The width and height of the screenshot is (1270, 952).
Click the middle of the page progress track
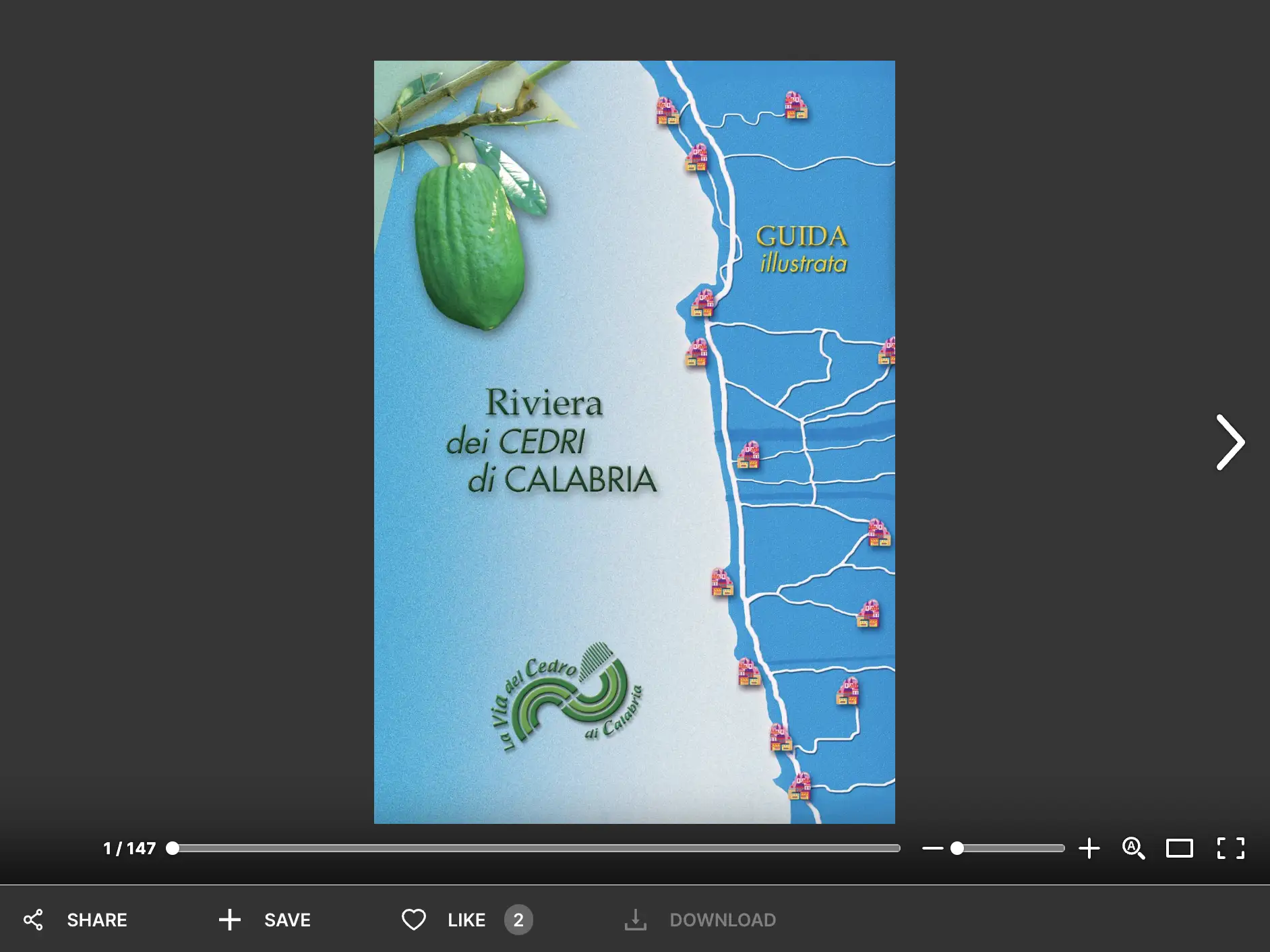(536, 848)
